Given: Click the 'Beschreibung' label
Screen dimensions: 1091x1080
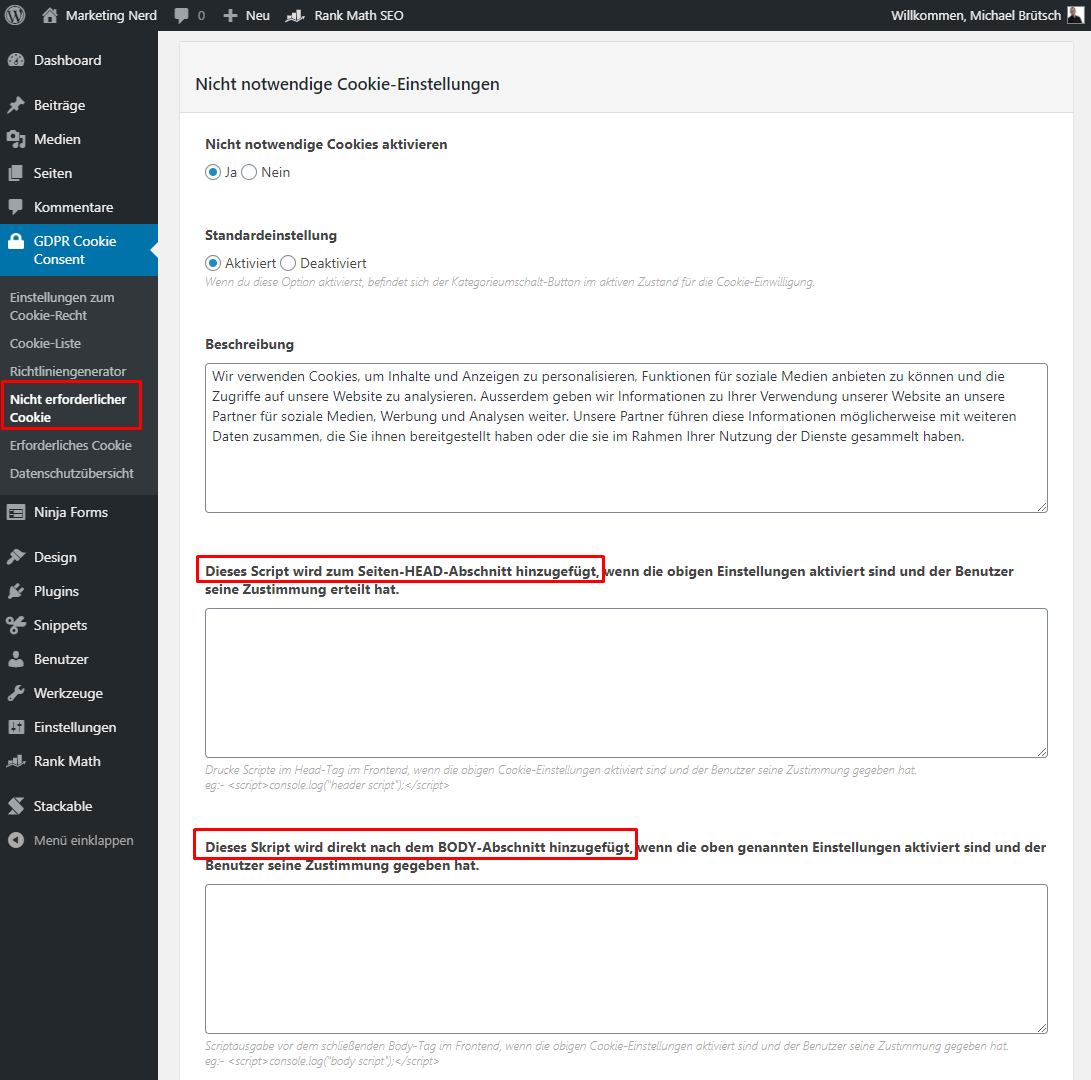Looking at the screenshot, I should pyautogui.click(x=249, y=344).
